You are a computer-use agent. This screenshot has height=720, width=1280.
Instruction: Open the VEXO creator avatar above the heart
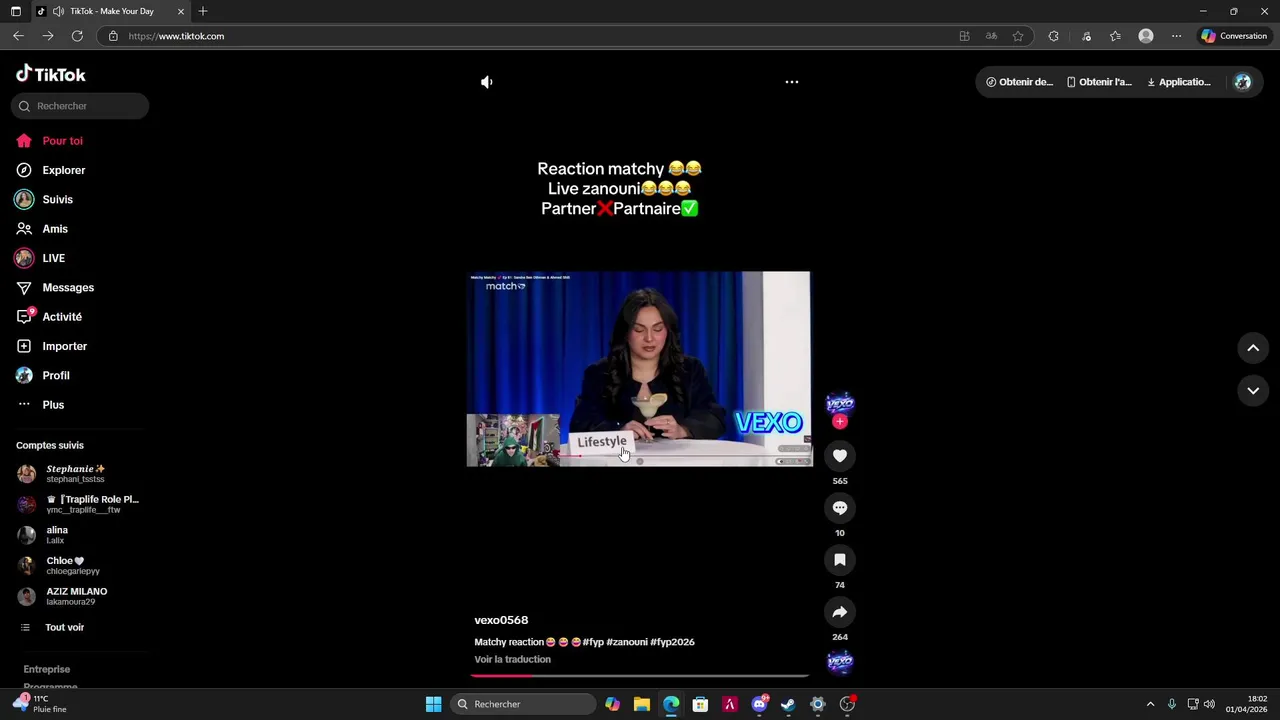tap(840, 403)
